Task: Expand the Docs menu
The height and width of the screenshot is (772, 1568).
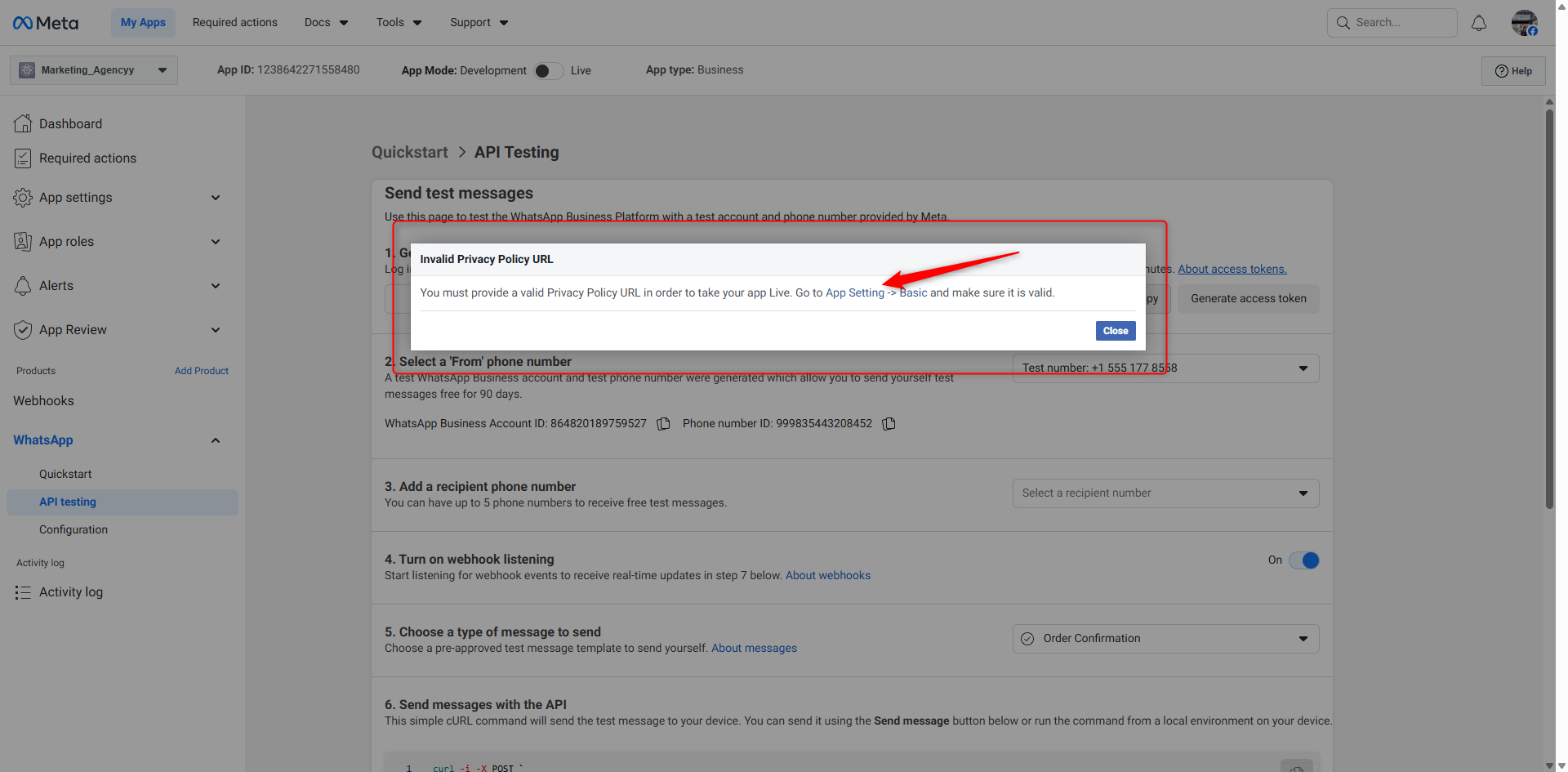Action: (x=327, y=23)
